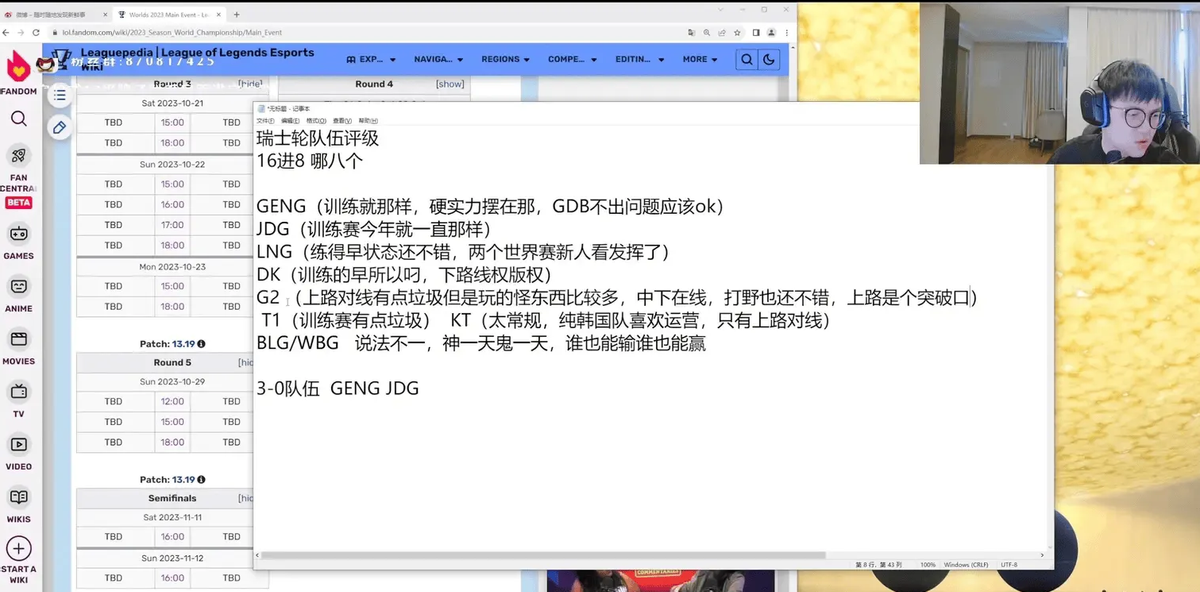Click the Sun 2023-10-22 date header
Screen dimensions: 1200x592
point(172,164)
